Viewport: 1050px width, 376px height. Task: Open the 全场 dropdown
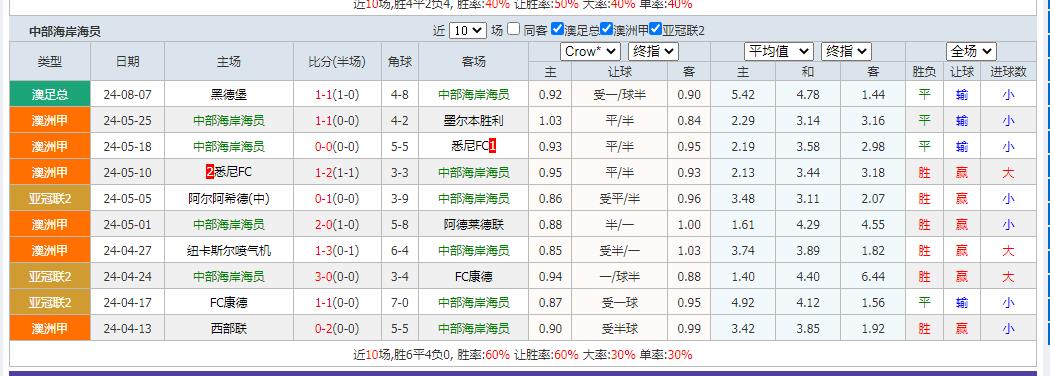tap(971, 52)
